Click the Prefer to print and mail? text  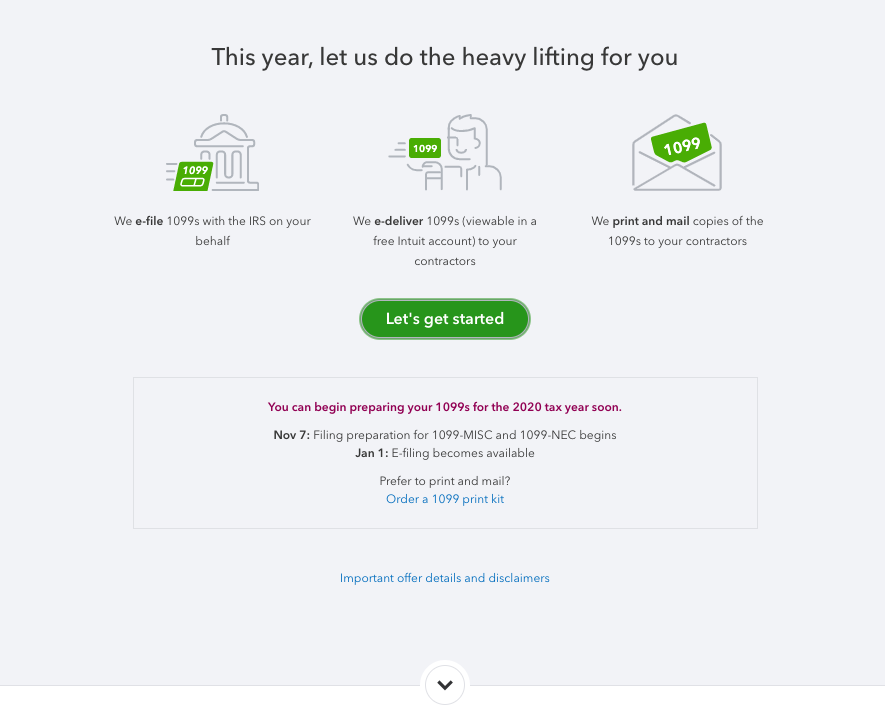(445, 481)
